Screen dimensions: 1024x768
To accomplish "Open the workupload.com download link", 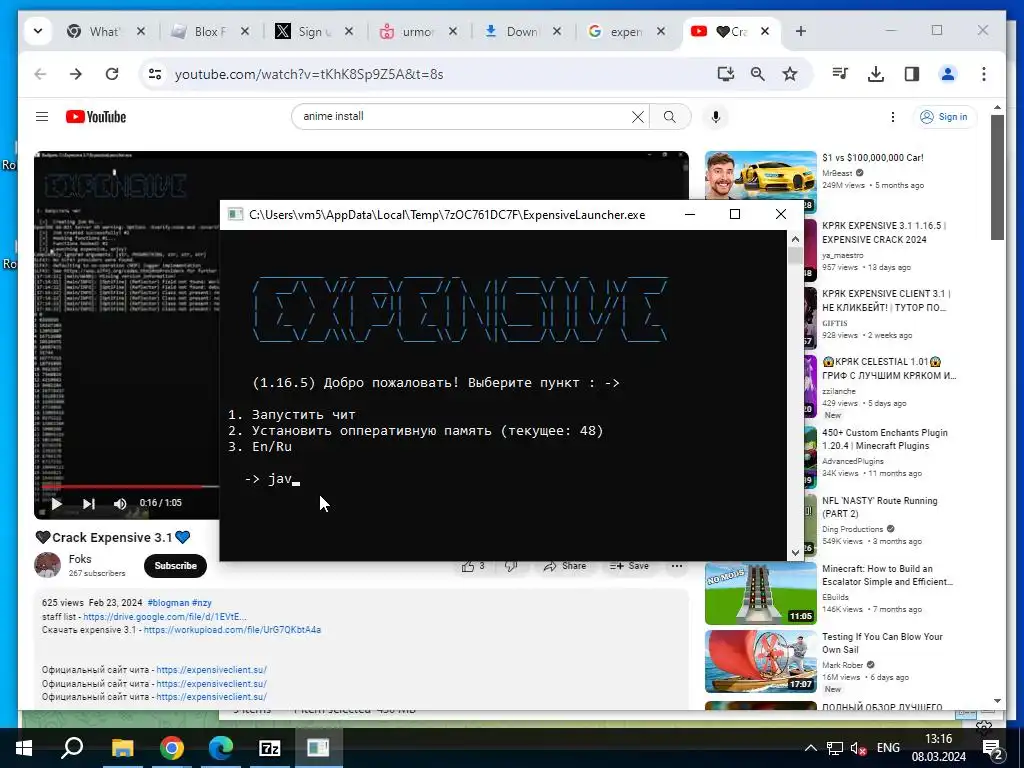I will [232, 630].
